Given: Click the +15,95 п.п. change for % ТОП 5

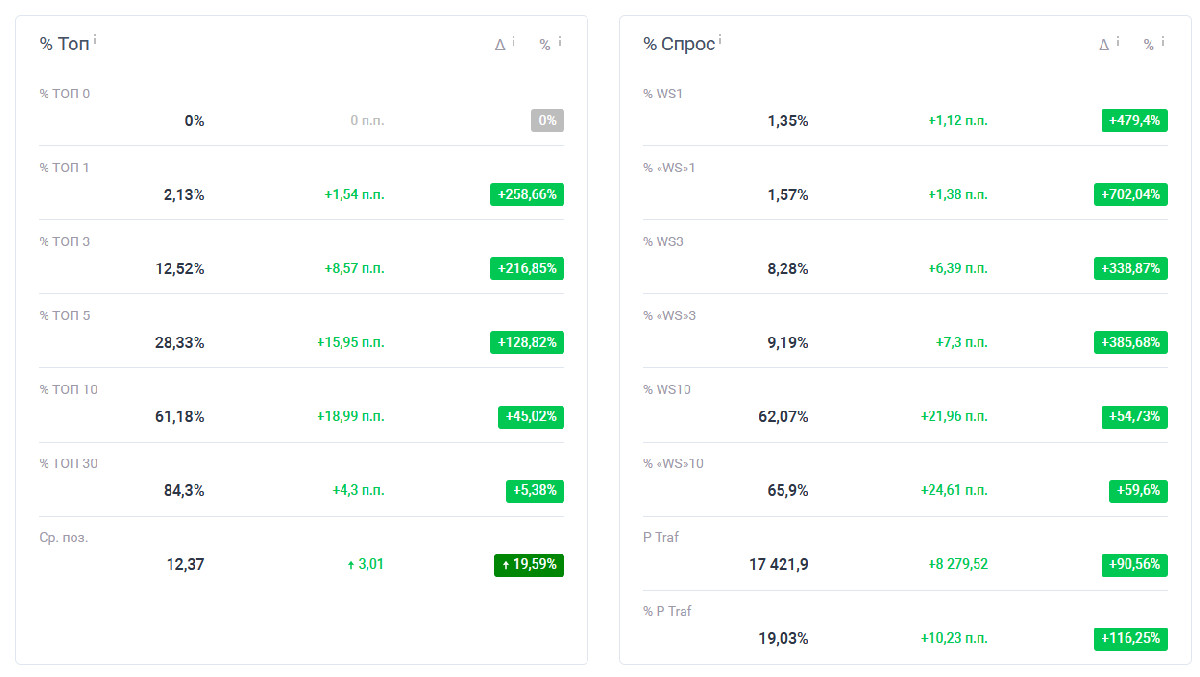Looking at the screenshot, I should 350,343.
